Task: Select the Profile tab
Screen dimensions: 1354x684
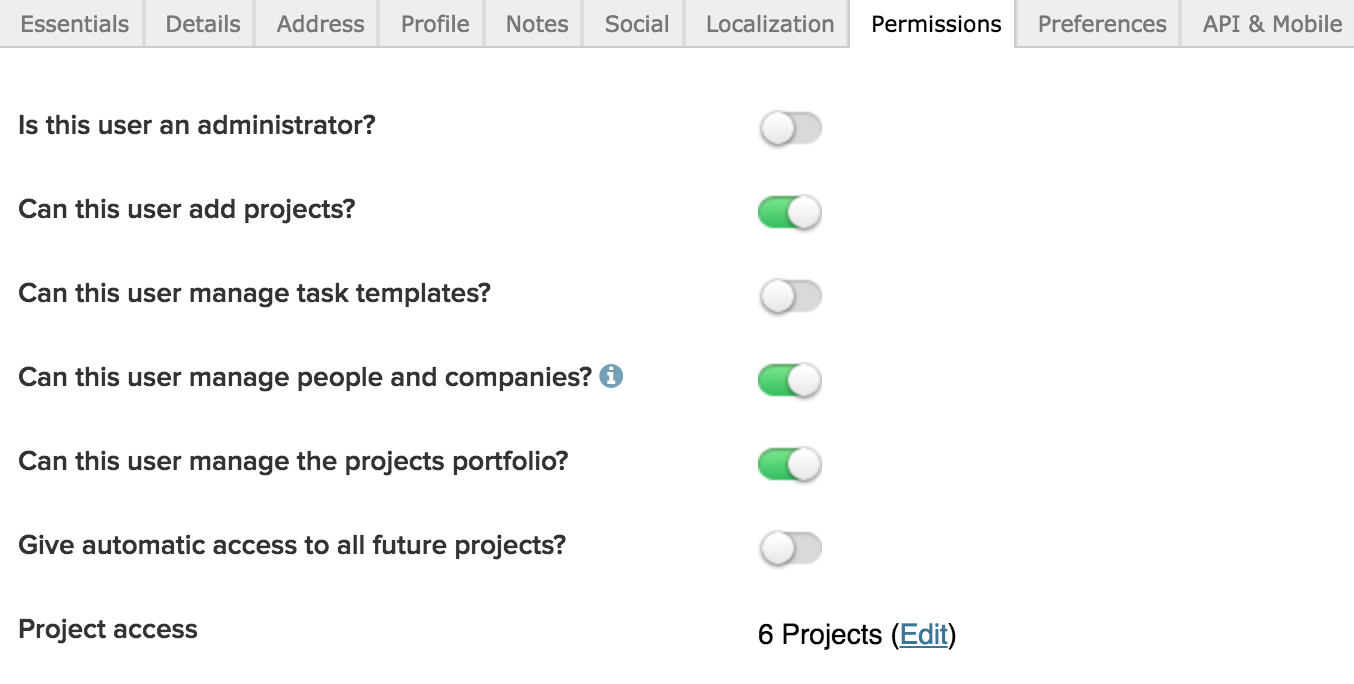Action: 434,24
